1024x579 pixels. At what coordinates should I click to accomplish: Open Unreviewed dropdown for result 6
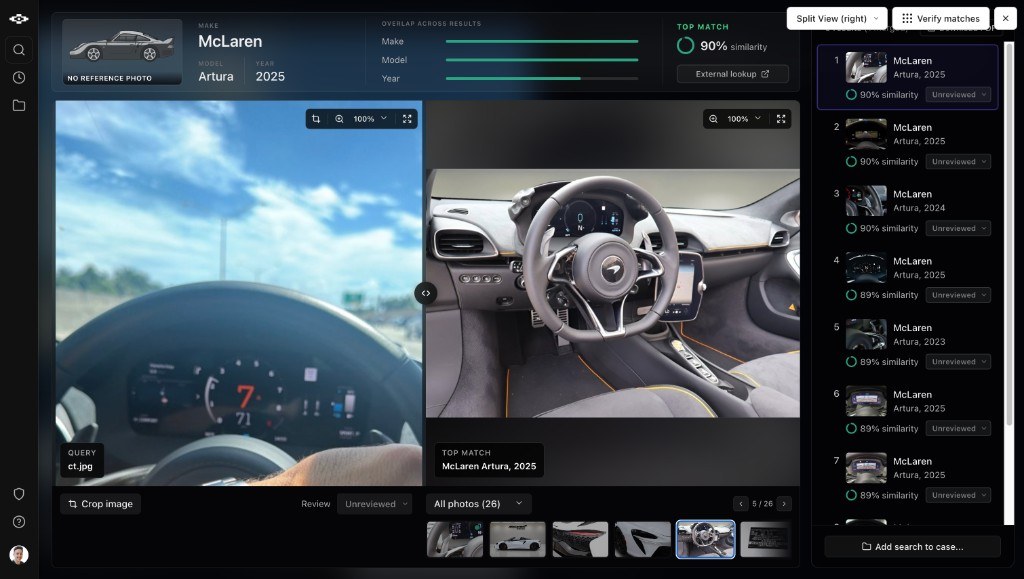coord(958,428)
